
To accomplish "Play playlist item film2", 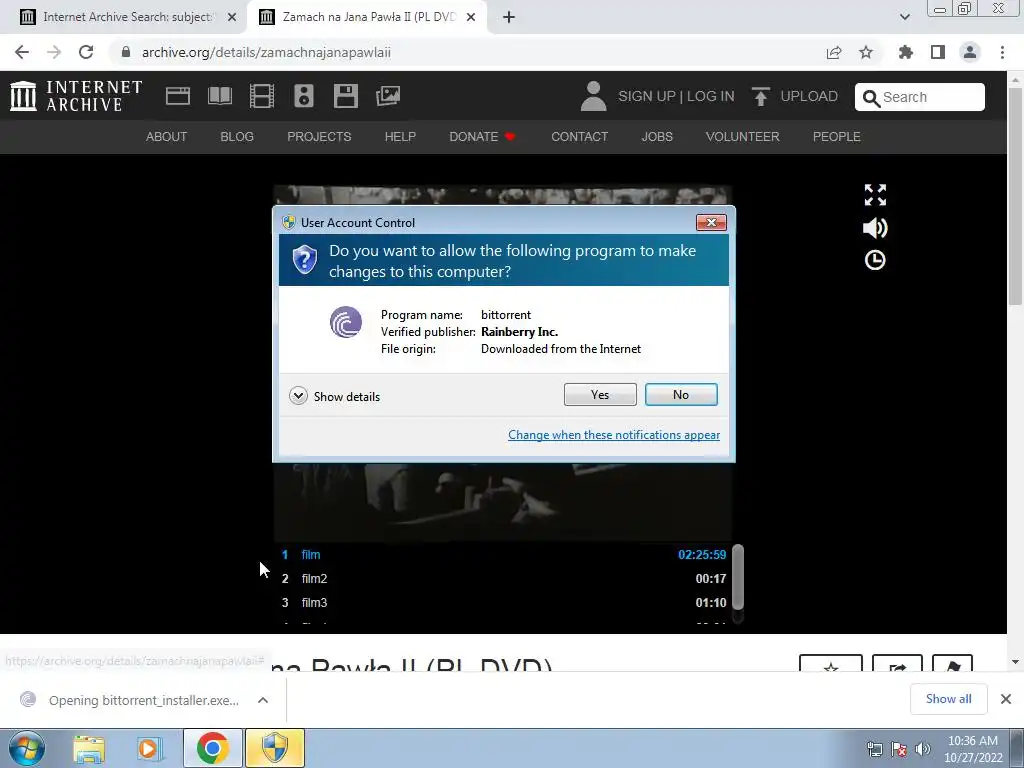I will 504,579.
